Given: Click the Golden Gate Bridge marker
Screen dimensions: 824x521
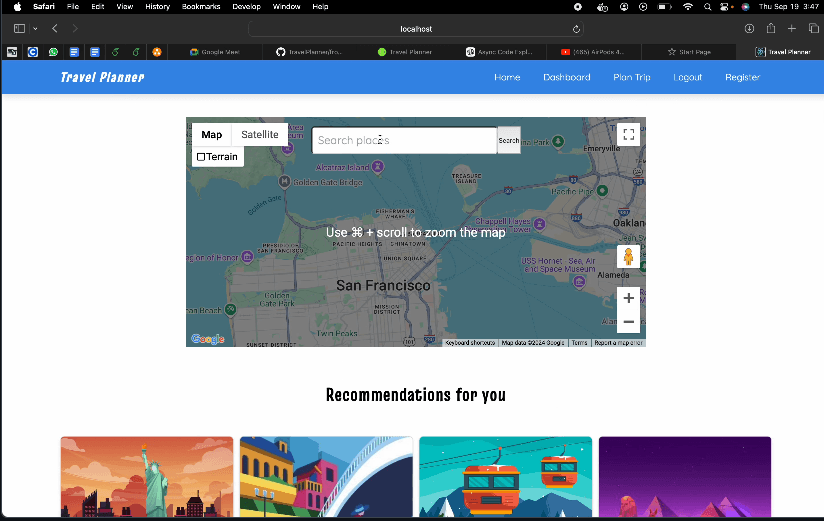Looking at the screenshot, I should 284,182.
